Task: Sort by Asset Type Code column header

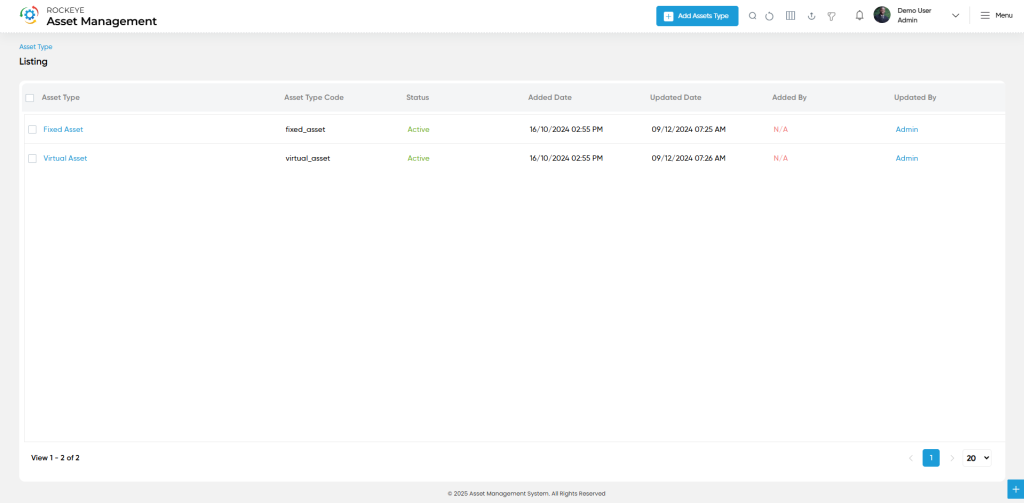Action: (313, 97)
